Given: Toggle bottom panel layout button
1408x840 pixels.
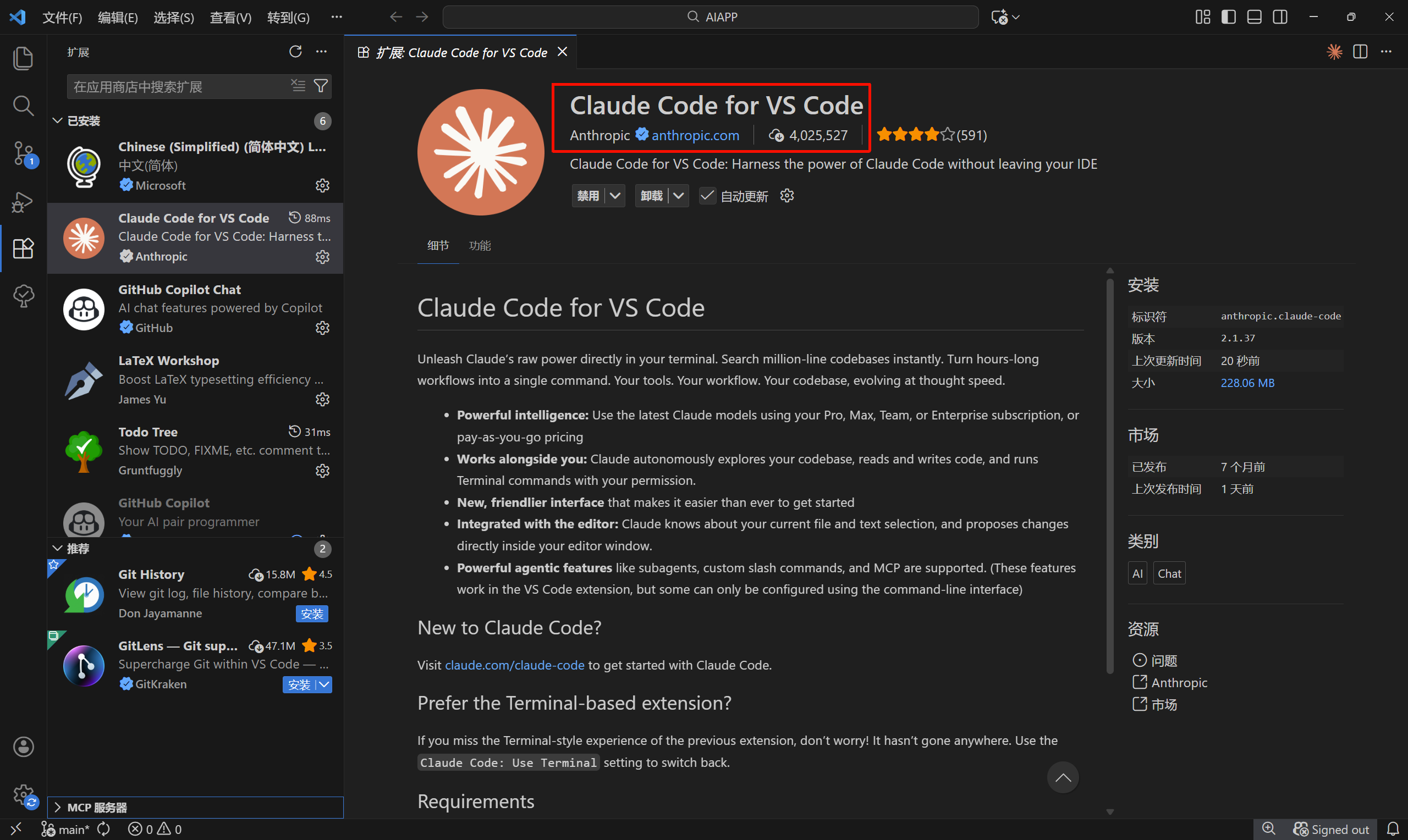Looking at the screenshot, I should pos(1254,17).
